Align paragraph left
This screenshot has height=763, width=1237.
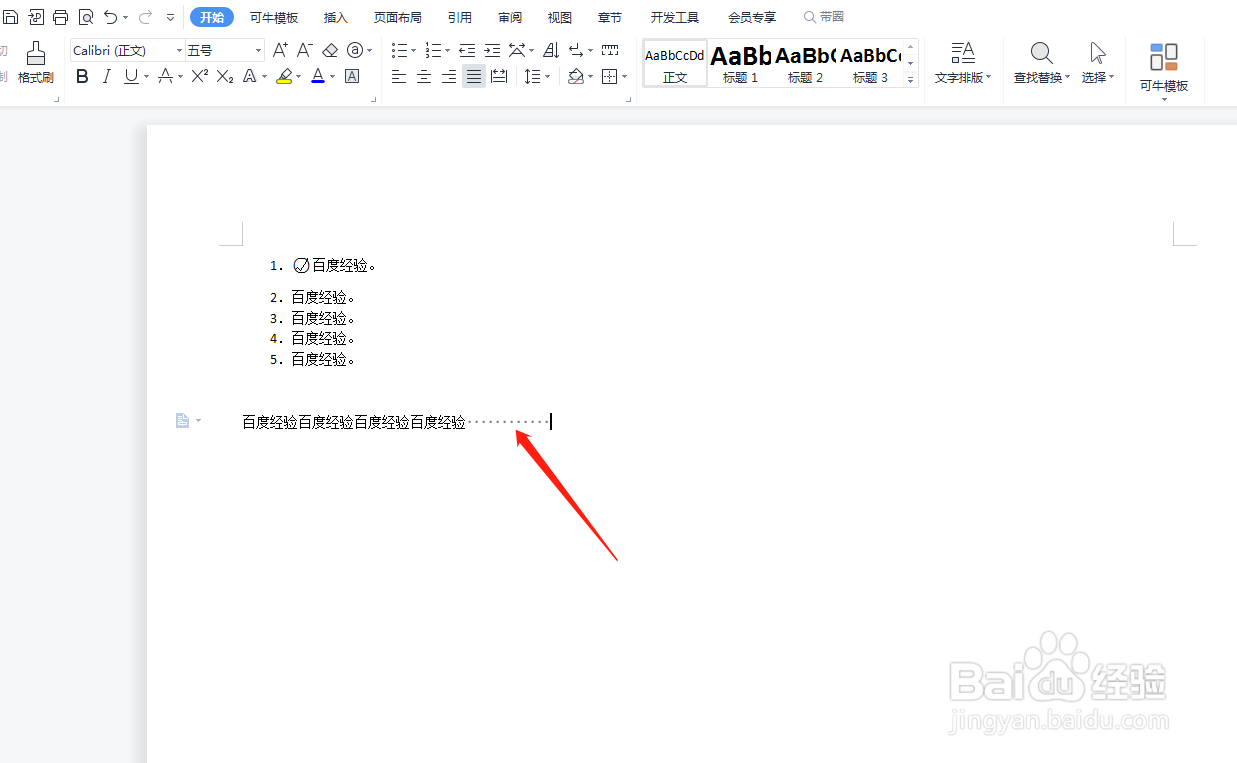point(399,76)
